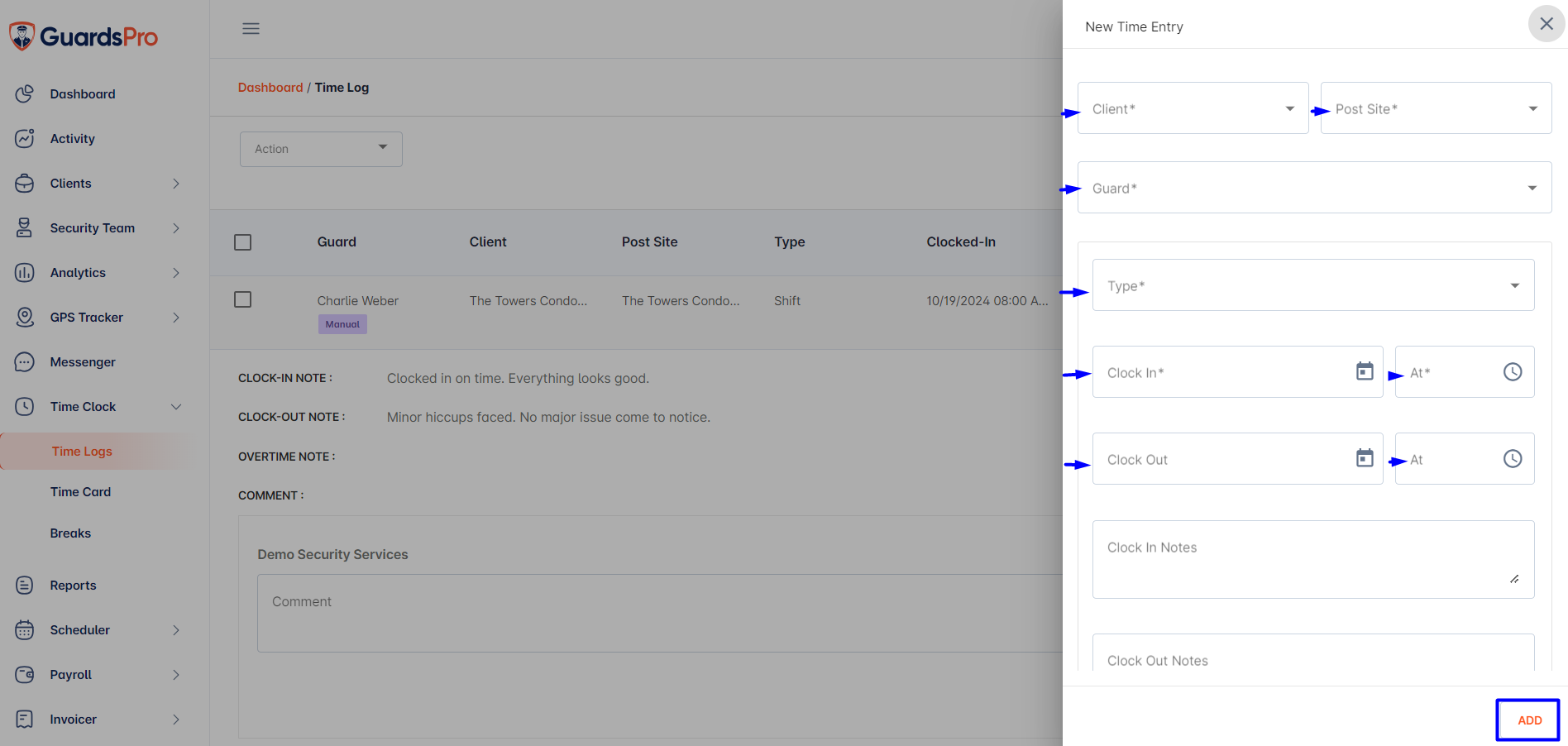This screenshot has height=746, width=1568.
Task: Click the ADD button
Action: coord(1528,720)
